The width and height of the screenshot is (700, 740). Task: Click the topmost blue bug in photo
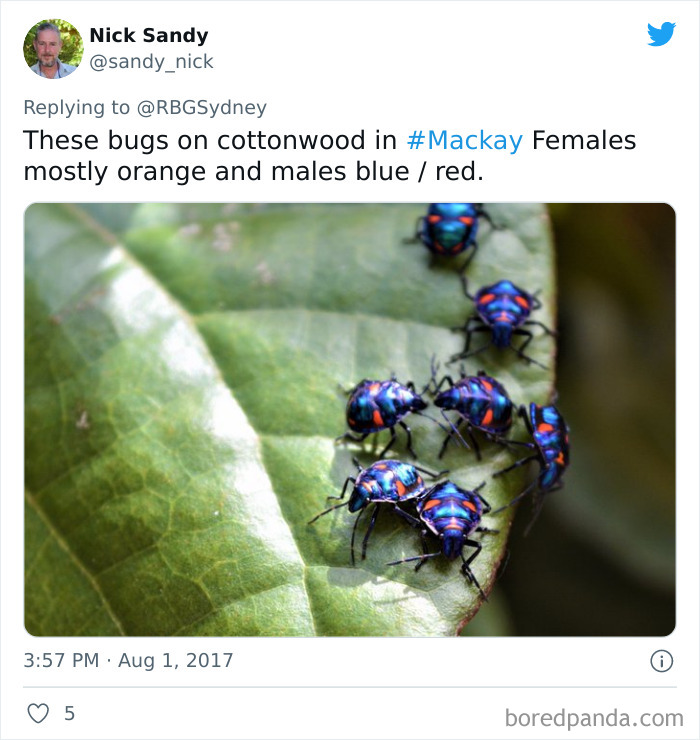(449, 229)
